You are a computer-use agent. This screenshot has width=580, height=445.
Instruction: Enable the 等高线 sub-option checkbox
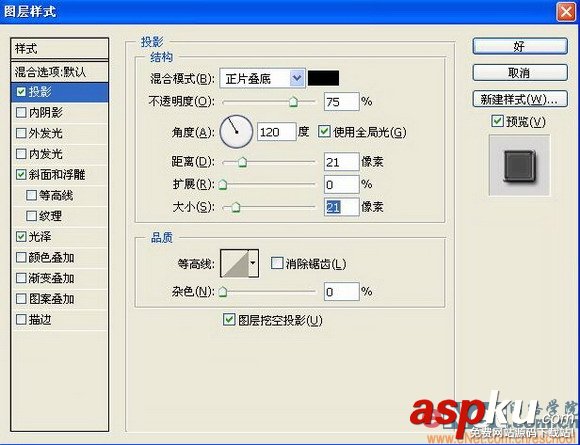coord(31,195)
